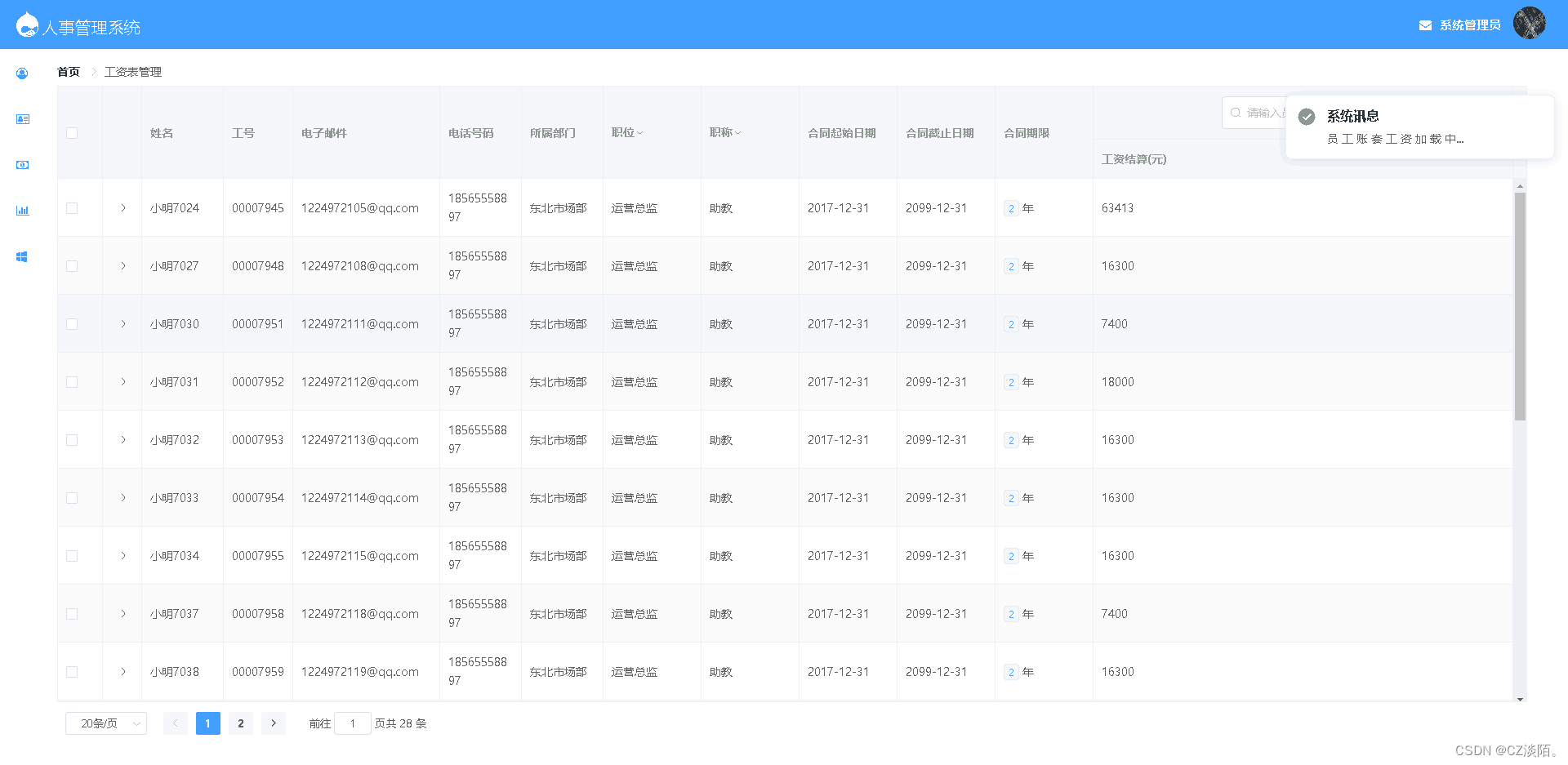Open the windows system sidebar icon

point(22,256)
